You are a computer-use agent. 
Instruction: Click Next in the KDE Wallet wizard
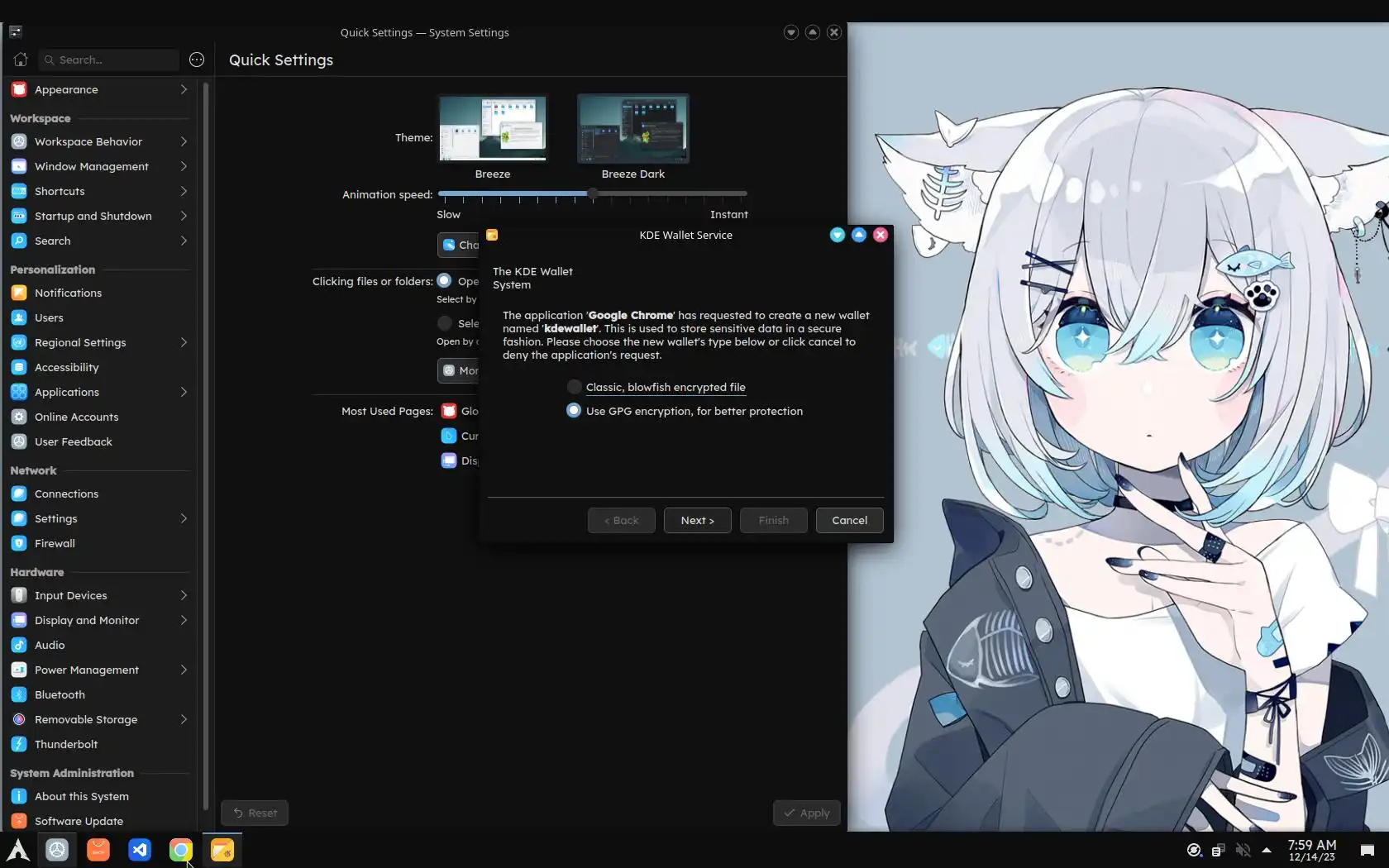697,520
